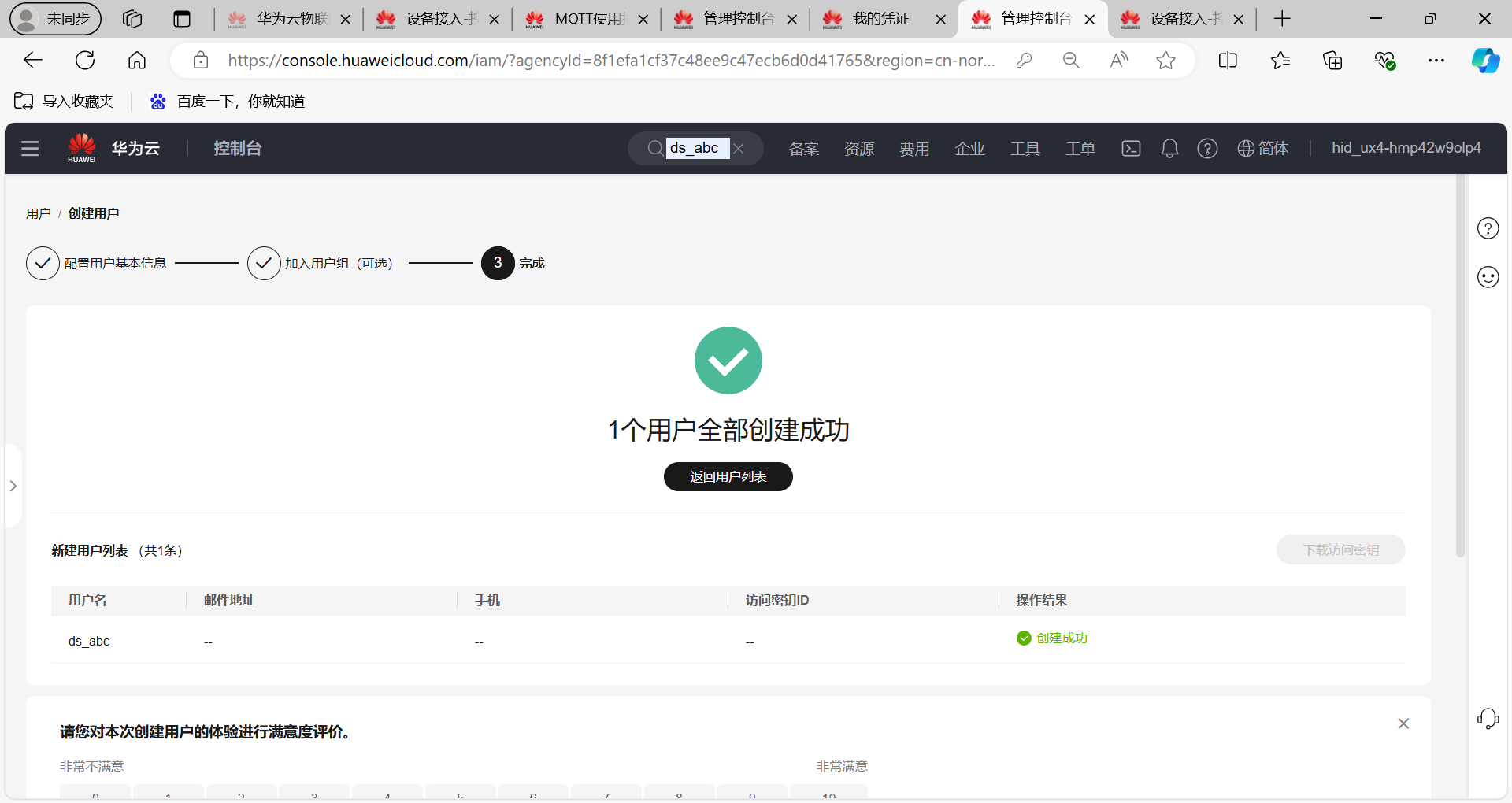
Task: Open the hamburger service menu
Action: point(30,148)
